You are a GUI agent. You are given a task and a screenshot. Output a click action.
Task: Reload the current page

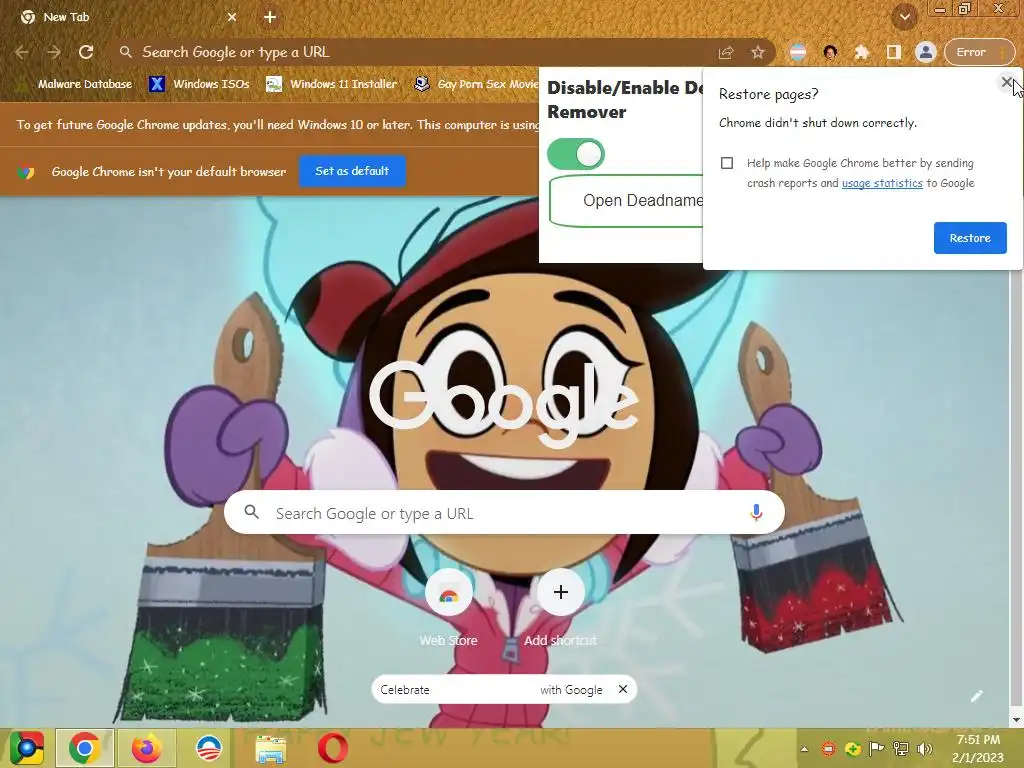[x=86, y=52]
